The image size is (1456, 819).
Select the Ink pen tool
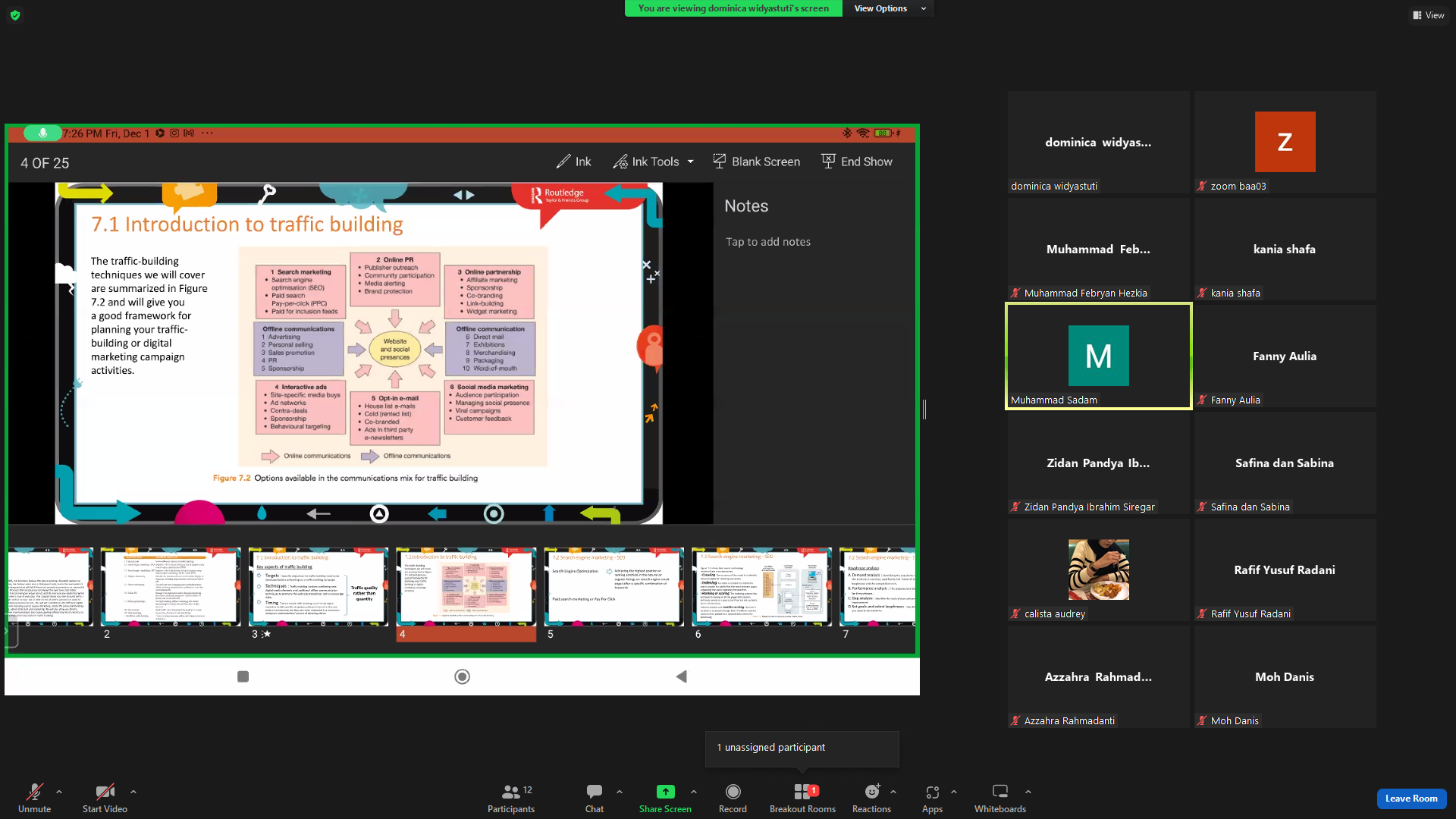[573, 162]
